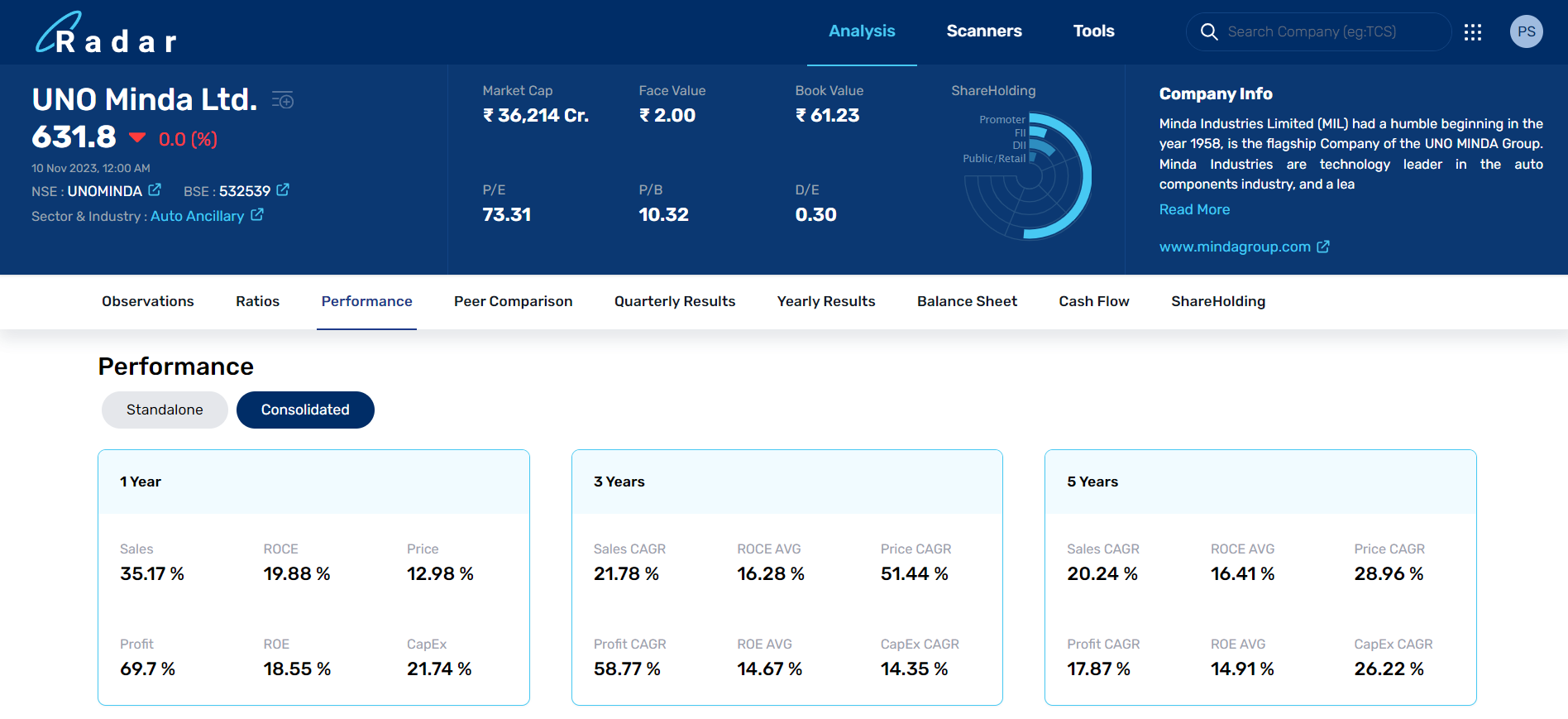The height and width of the screenshot is (719, 1568).
Task: Click the Auto Ancillary sector link
Action: 197,216
